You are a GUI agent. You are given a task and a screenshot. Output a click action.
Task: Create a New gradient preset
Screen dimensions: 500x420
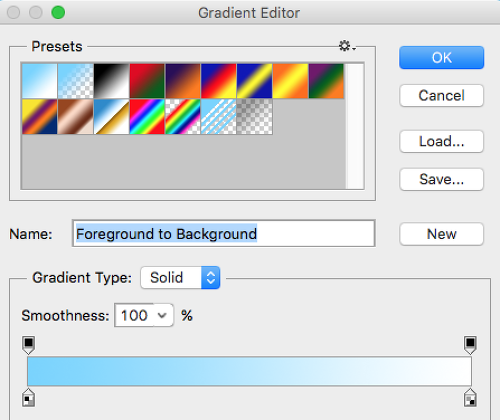tap(441, 234)
